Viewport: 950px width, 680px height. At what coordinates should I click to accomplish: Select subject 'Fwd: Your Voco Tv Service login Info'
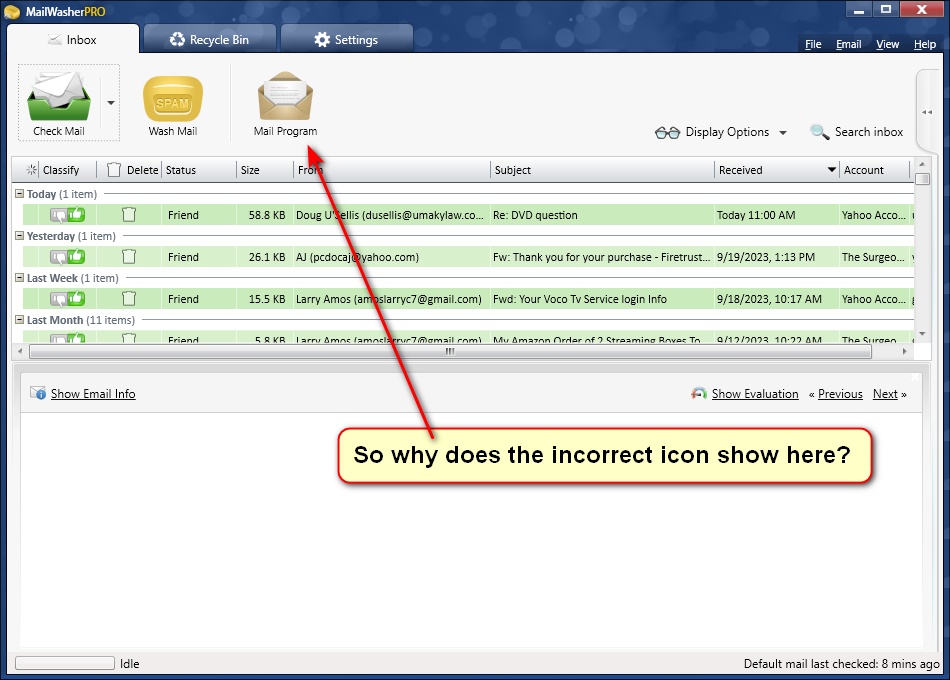click(x=580, y=299)
